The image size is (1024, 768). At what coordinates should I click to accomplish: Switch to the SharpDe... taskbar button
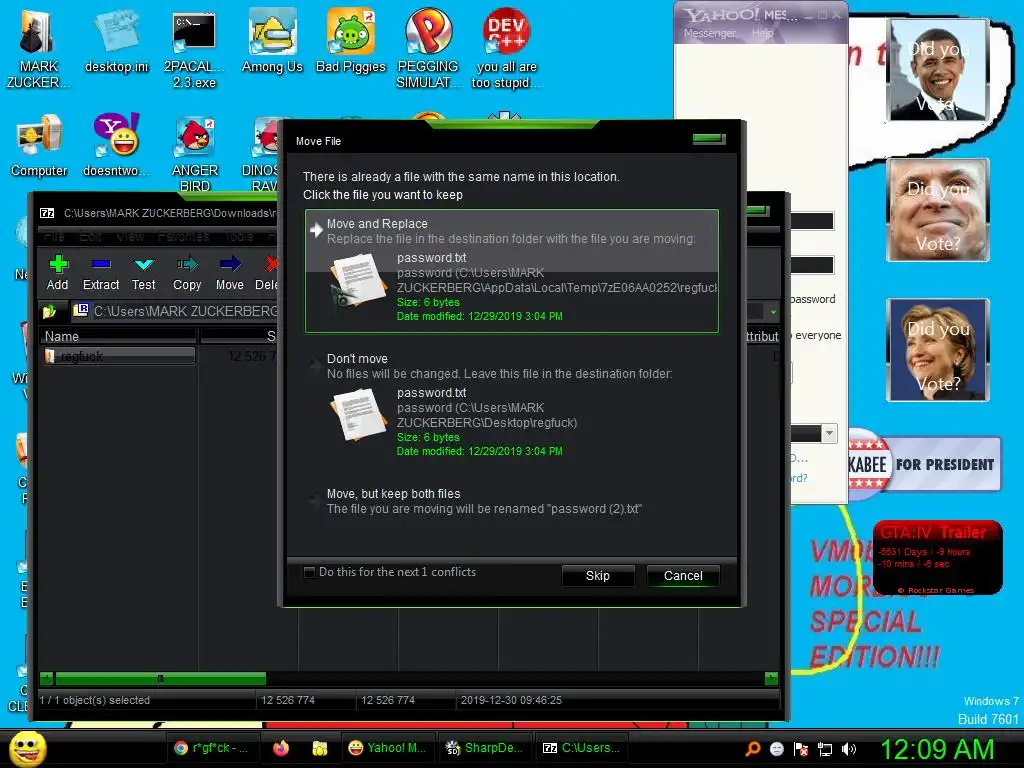(485, 748)
